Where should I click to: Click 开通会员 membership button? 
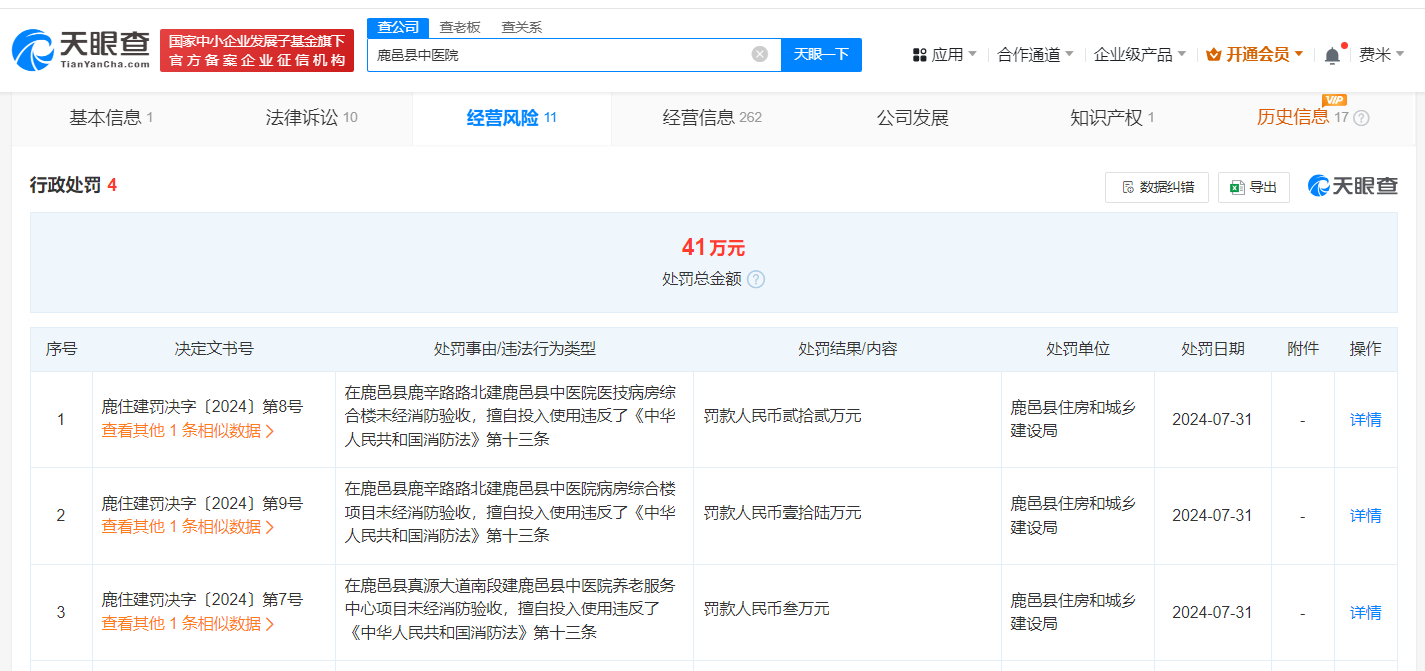1255,55
